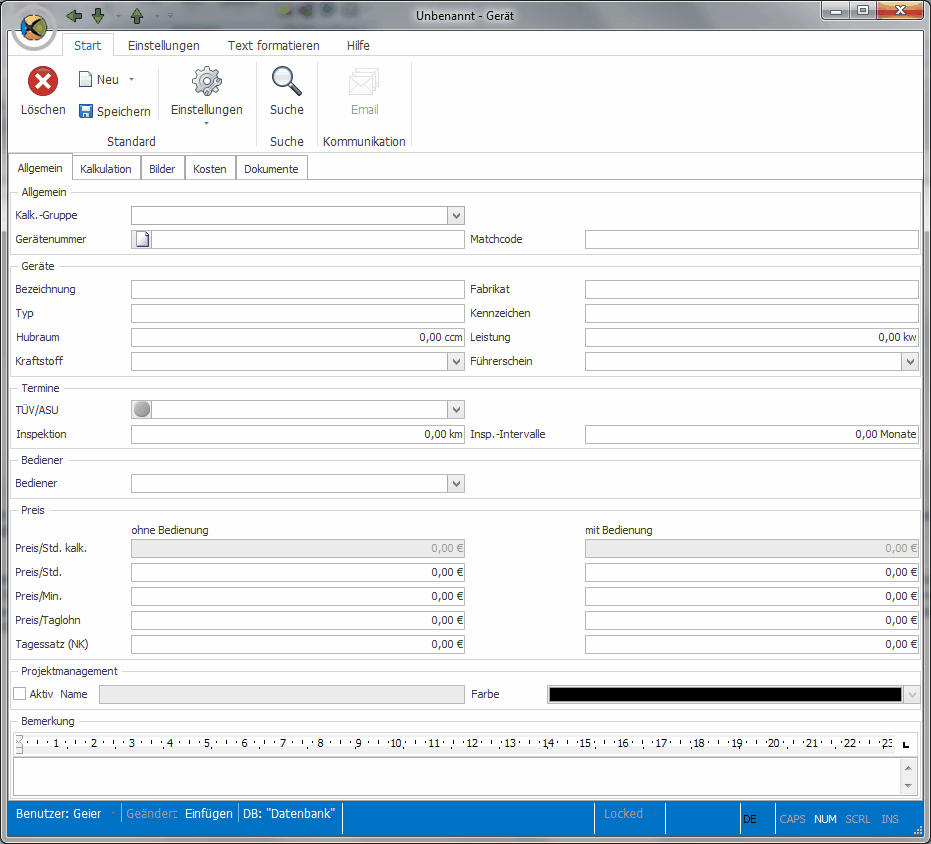
Task: Click into the Matchcode input field
Action: point(752,239)
